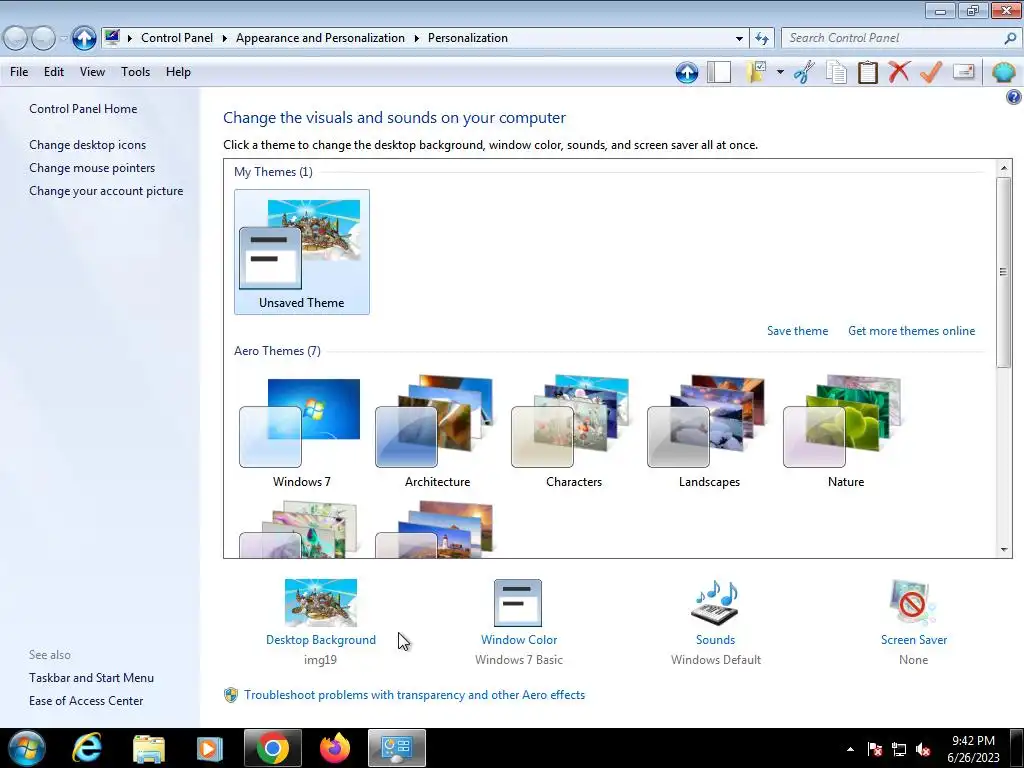Viewport: 1024px width, 768px height.
Task: Open Change desktop icons
Action: pyautogui.click(x=88, y=145)
